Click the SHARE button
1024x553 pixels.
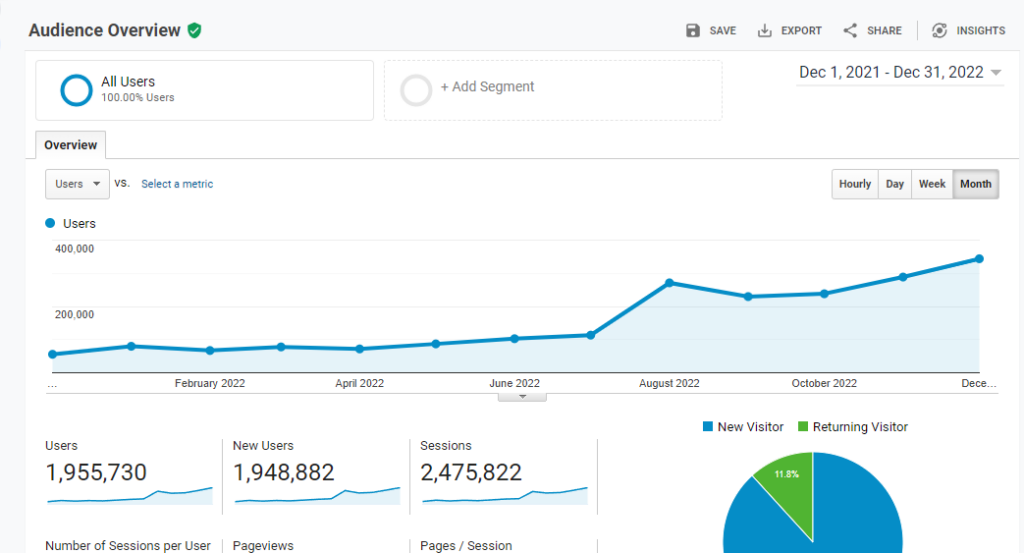point(872,31)
